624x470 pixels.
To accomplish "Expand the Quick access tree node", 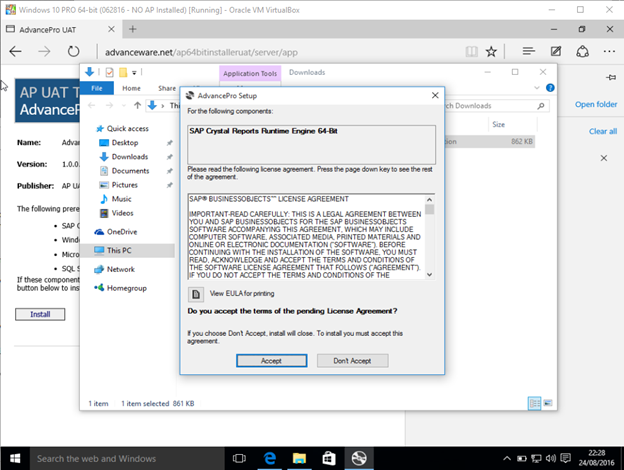I will pyautogui.click(x=89, y=128).
